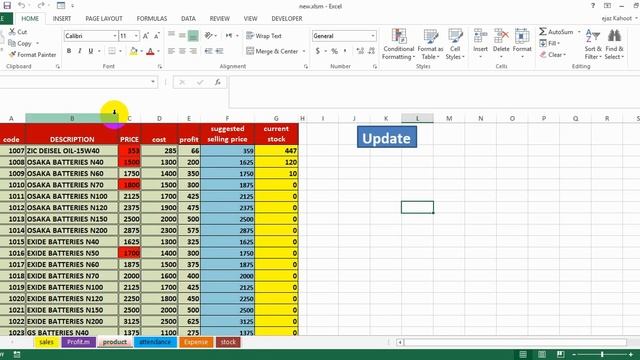Viewport: 640px width, 360px height.
Task: Toggle Middle Align icon
Action: [182, 36]
